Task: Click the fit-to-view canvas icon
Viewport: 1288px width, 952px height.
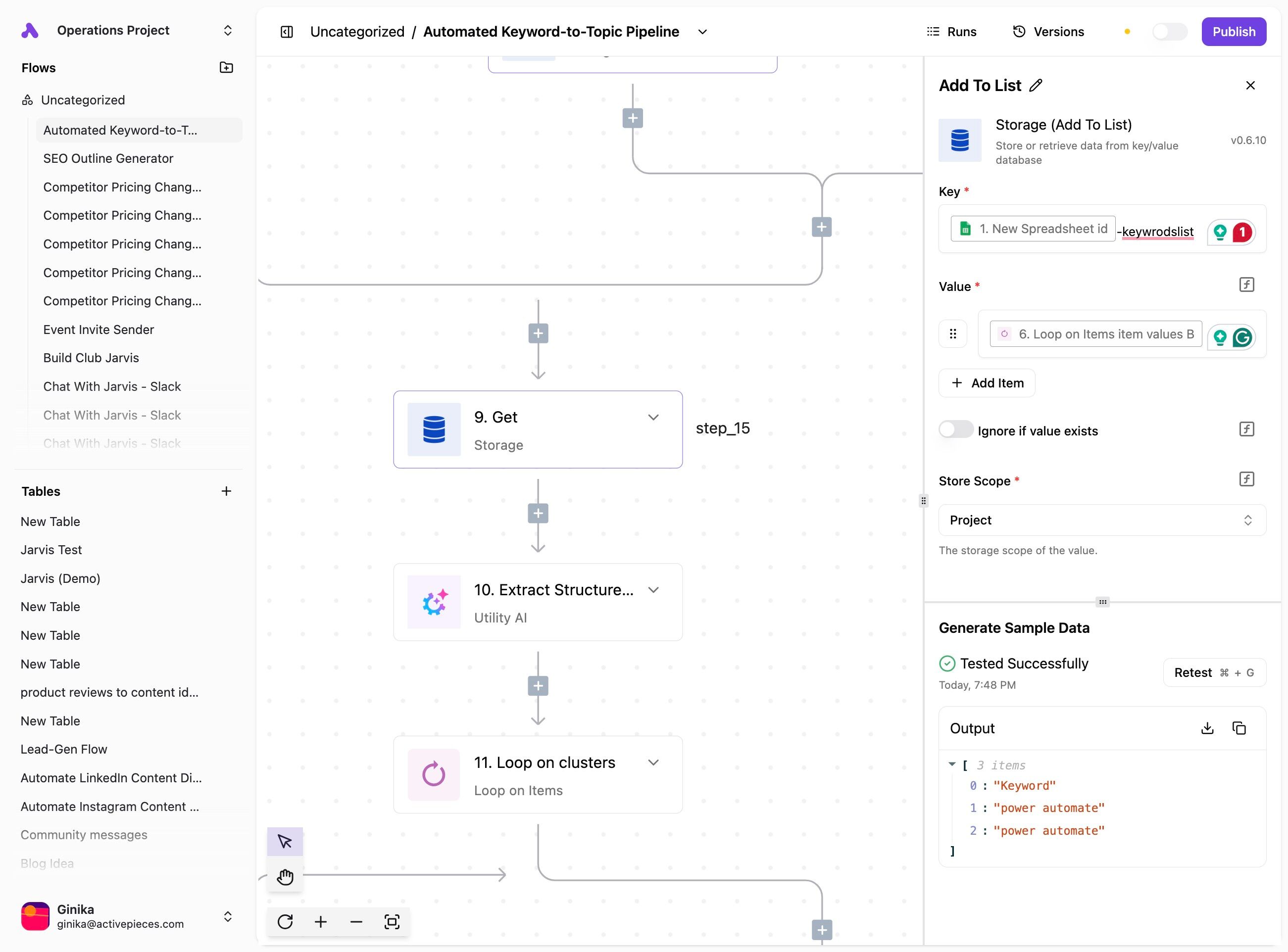Action: point(392,921)
